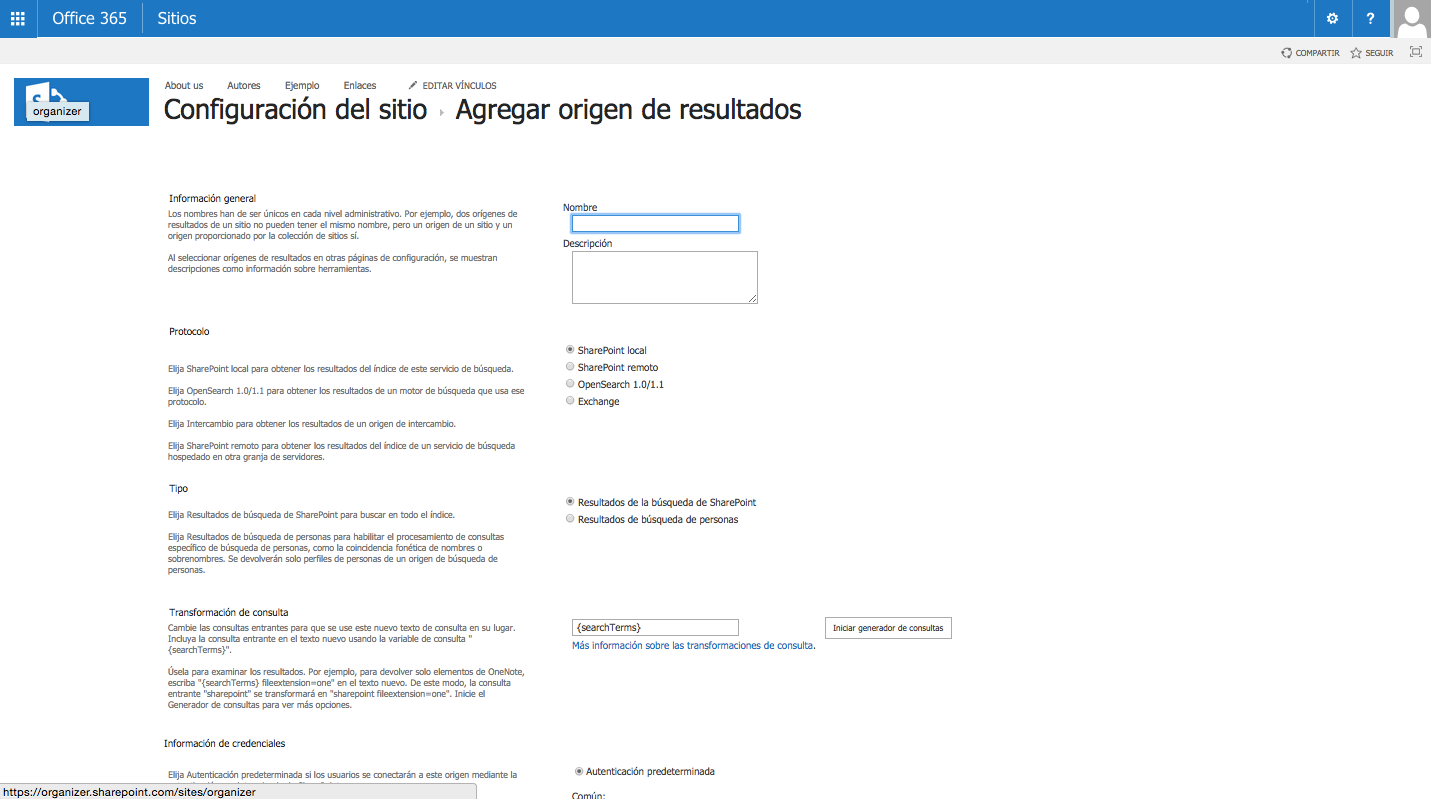This screenshot has width=1431, height=799.
Task: Return to Configuración del sitio breadcrumb
Action: tap(295, 110)
